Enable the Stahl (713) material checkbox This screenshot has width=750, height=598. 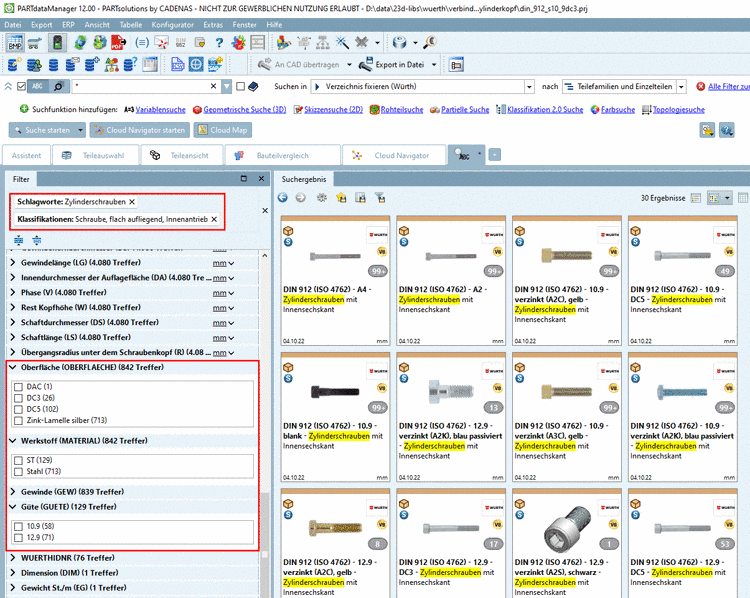[18, 471]
